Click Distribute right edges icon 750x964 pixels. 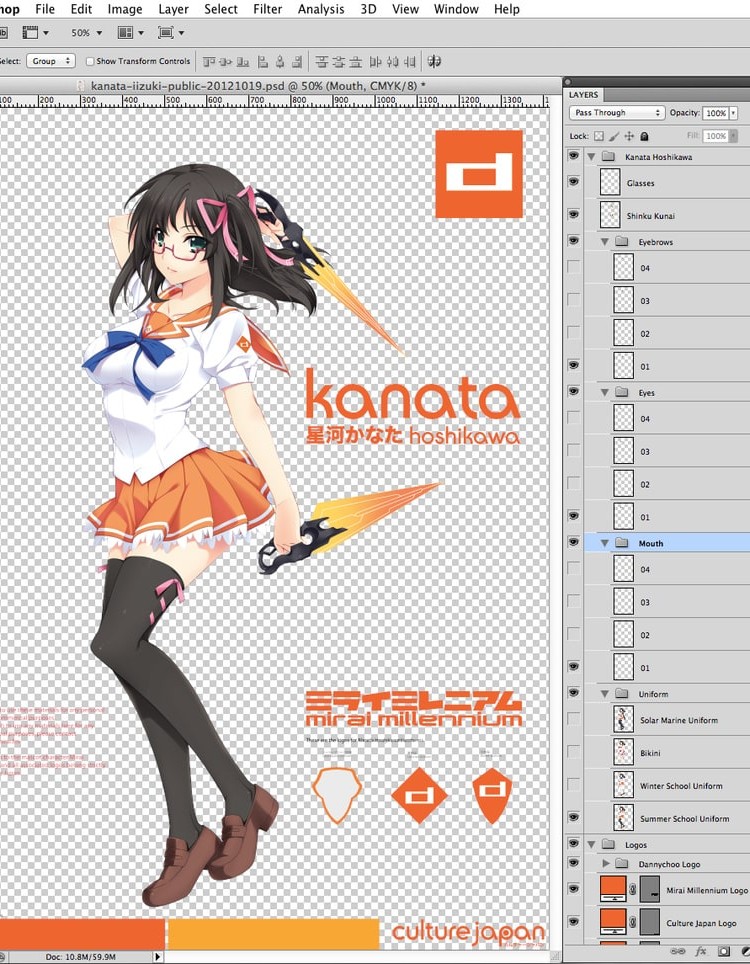pos(410,61)
